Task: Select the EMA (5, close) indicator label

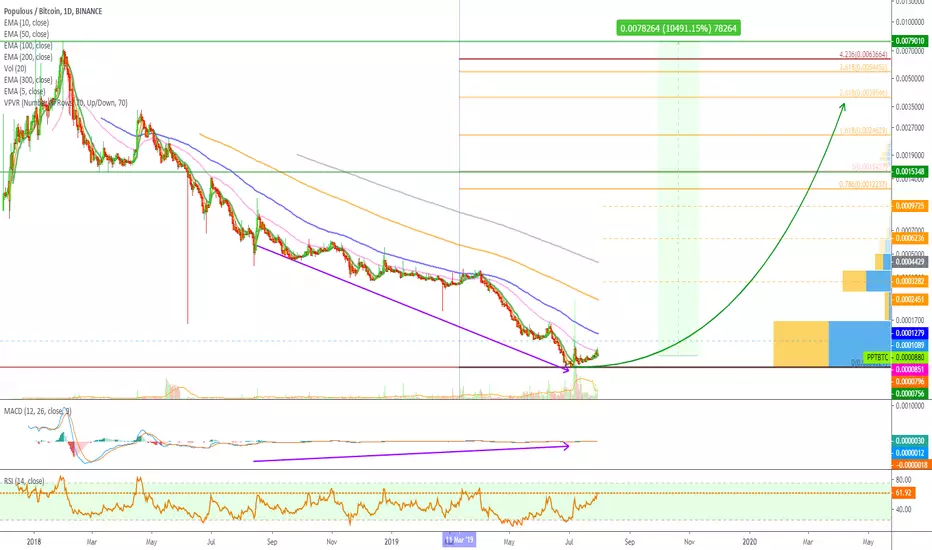Action: click(24, 92)
